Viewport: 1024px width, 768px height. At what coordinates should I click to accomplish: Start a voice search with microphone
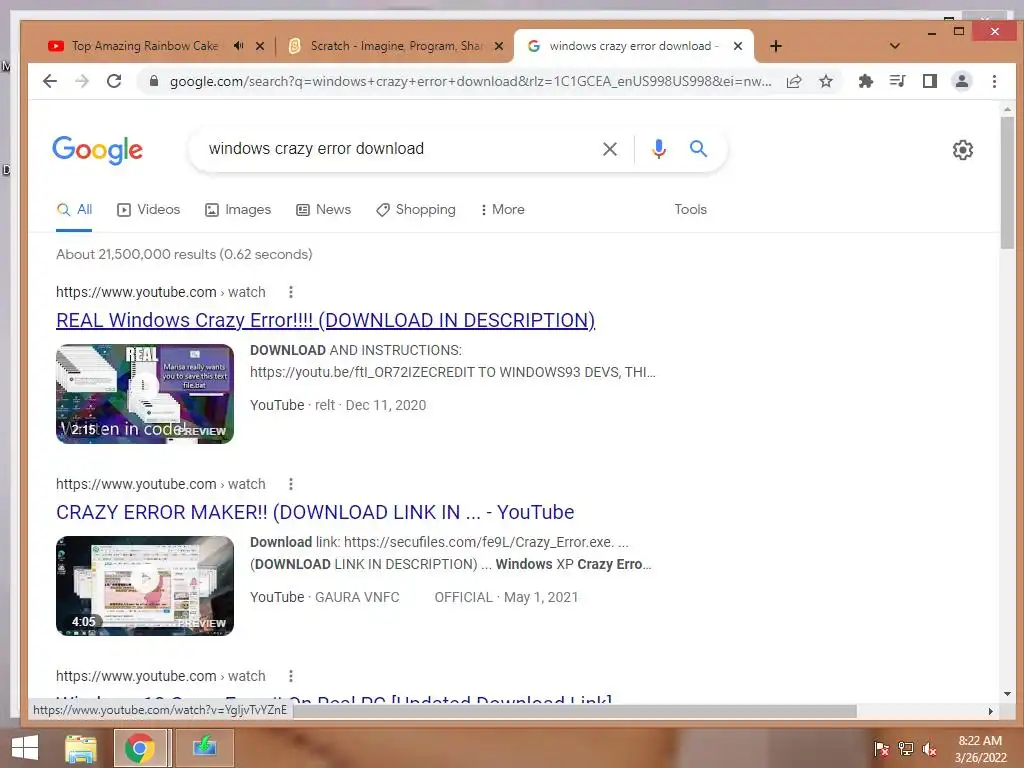[659, 149]
